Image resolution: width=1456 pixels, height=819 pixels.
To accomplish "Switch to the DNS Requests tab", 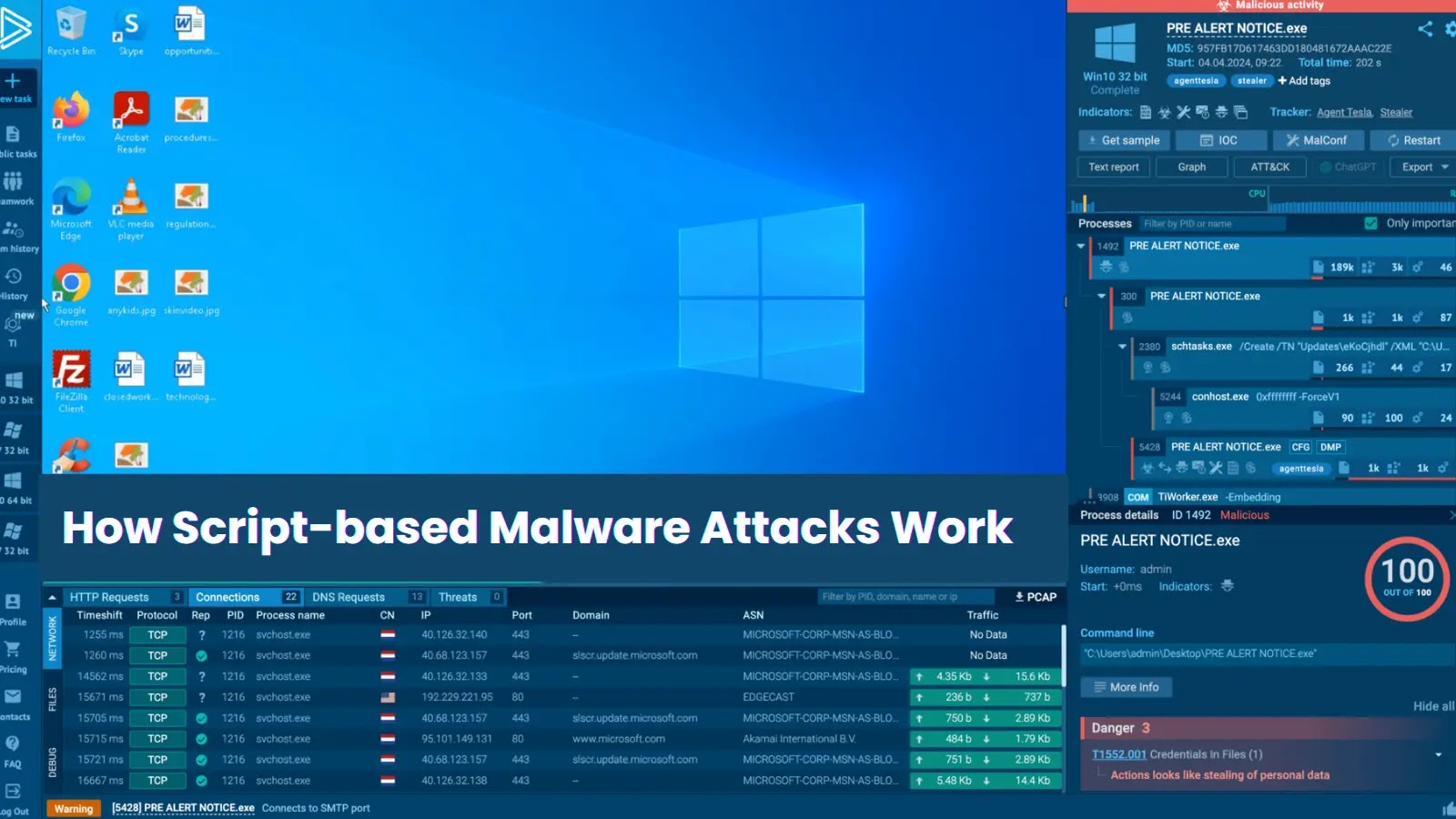I will pyautogui.click(x=349, y=596).
